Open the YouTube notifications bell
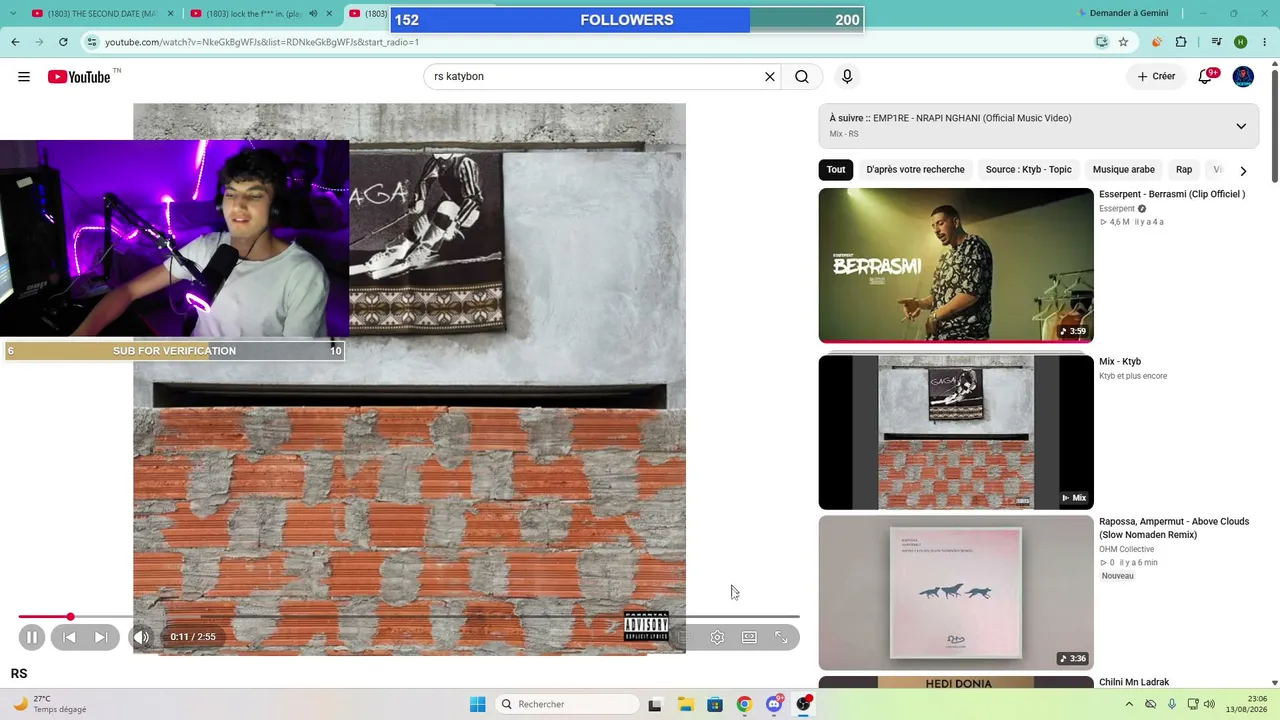This screenshot has width=1280, height=720. (1205, 77)
